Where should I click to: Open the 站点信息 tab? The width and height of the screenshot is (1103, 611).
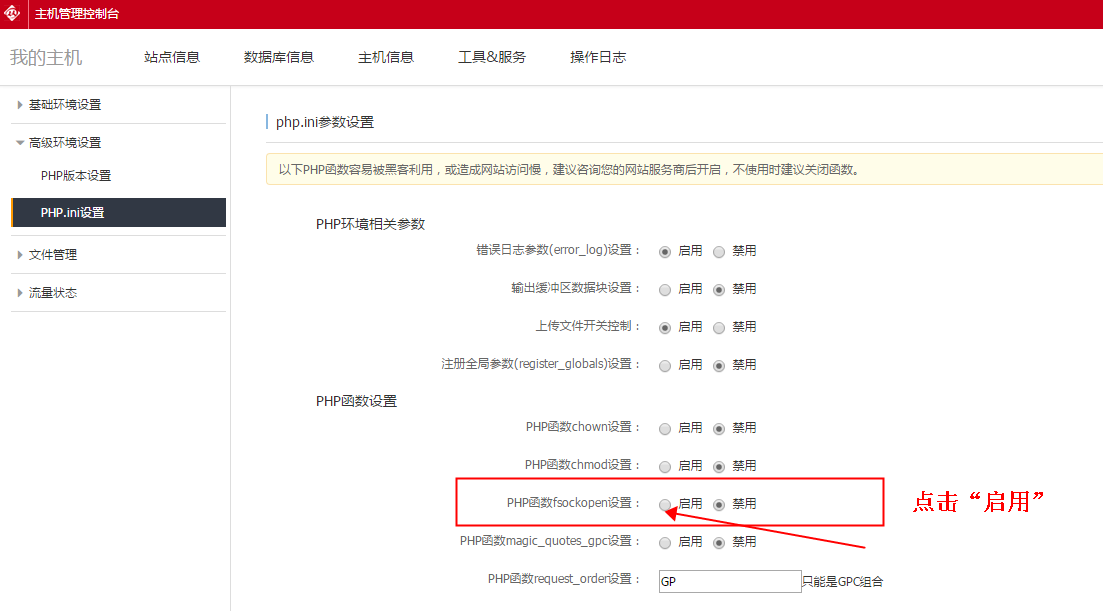[x=172, y=57]
